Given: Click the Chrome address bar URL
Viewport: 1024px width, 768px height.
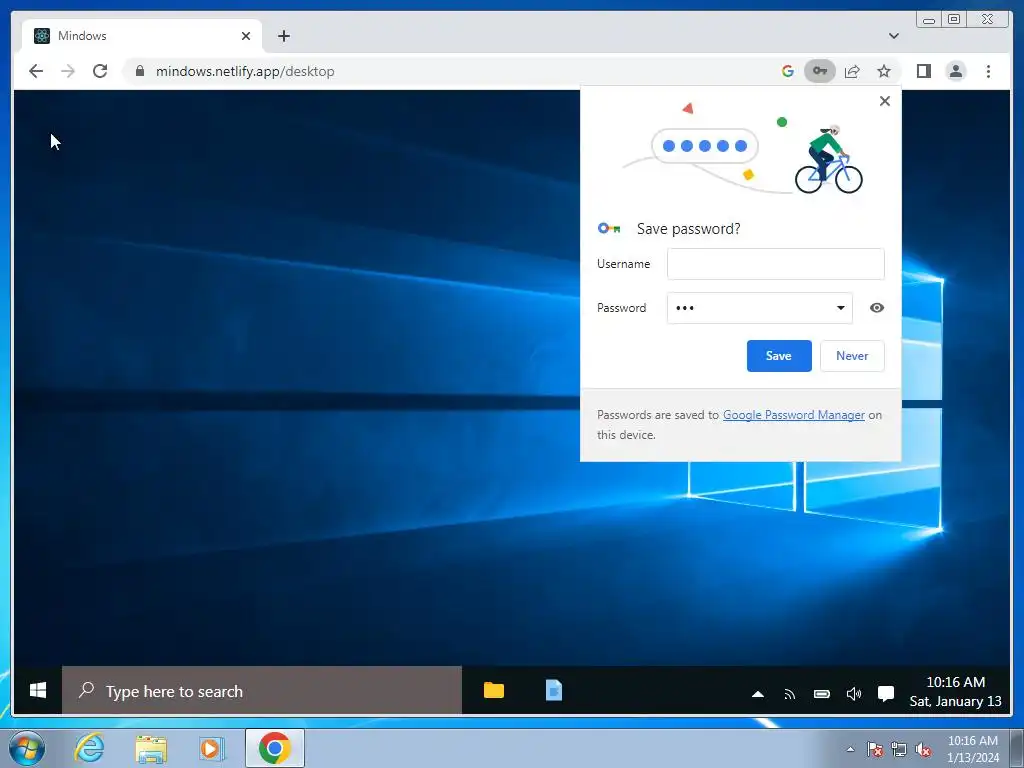Looking at the screenshot, I should [x=245, y=71].
